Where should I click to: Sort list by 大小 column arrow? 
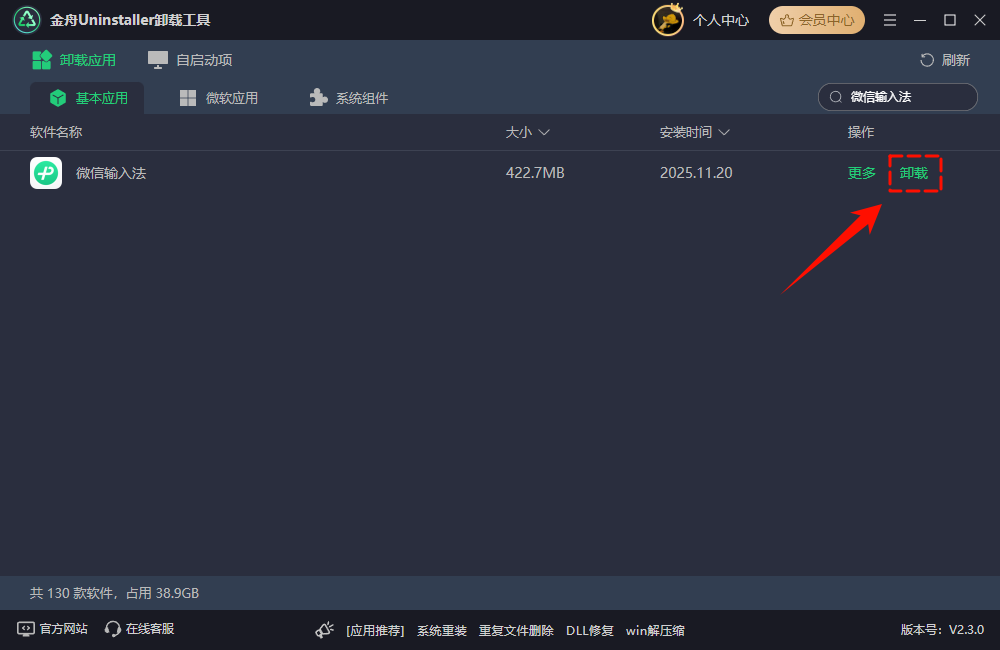coord(544,132)
